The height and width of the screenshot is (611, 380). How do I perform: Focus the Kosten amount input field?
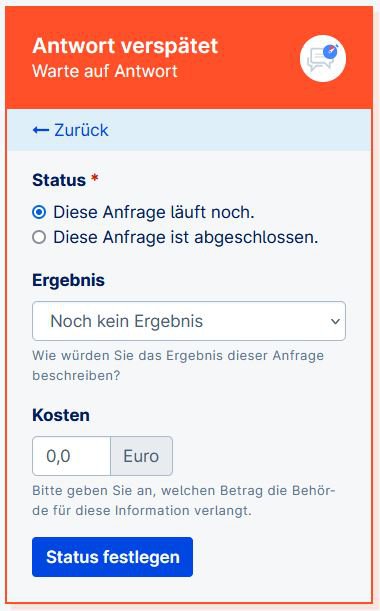pos(72,456)
